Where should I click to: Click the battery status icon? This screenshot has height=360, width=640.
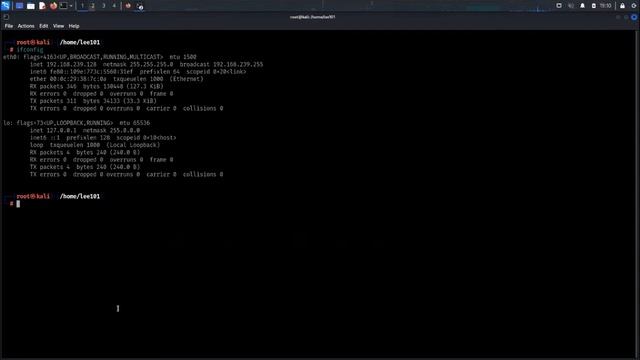[x=593, y=6]
